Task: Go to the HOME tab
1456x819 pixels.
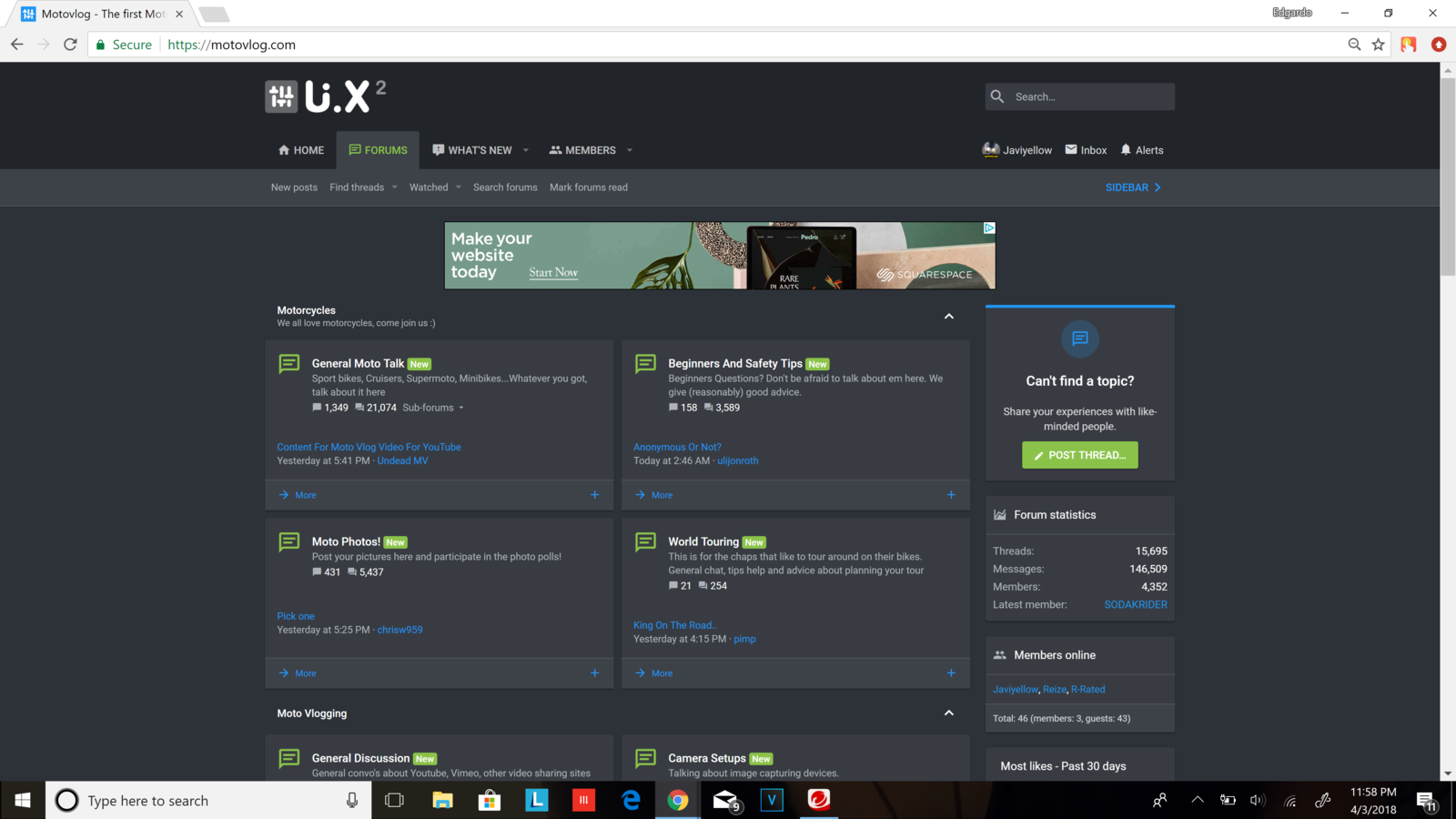Action: (301, 150)
